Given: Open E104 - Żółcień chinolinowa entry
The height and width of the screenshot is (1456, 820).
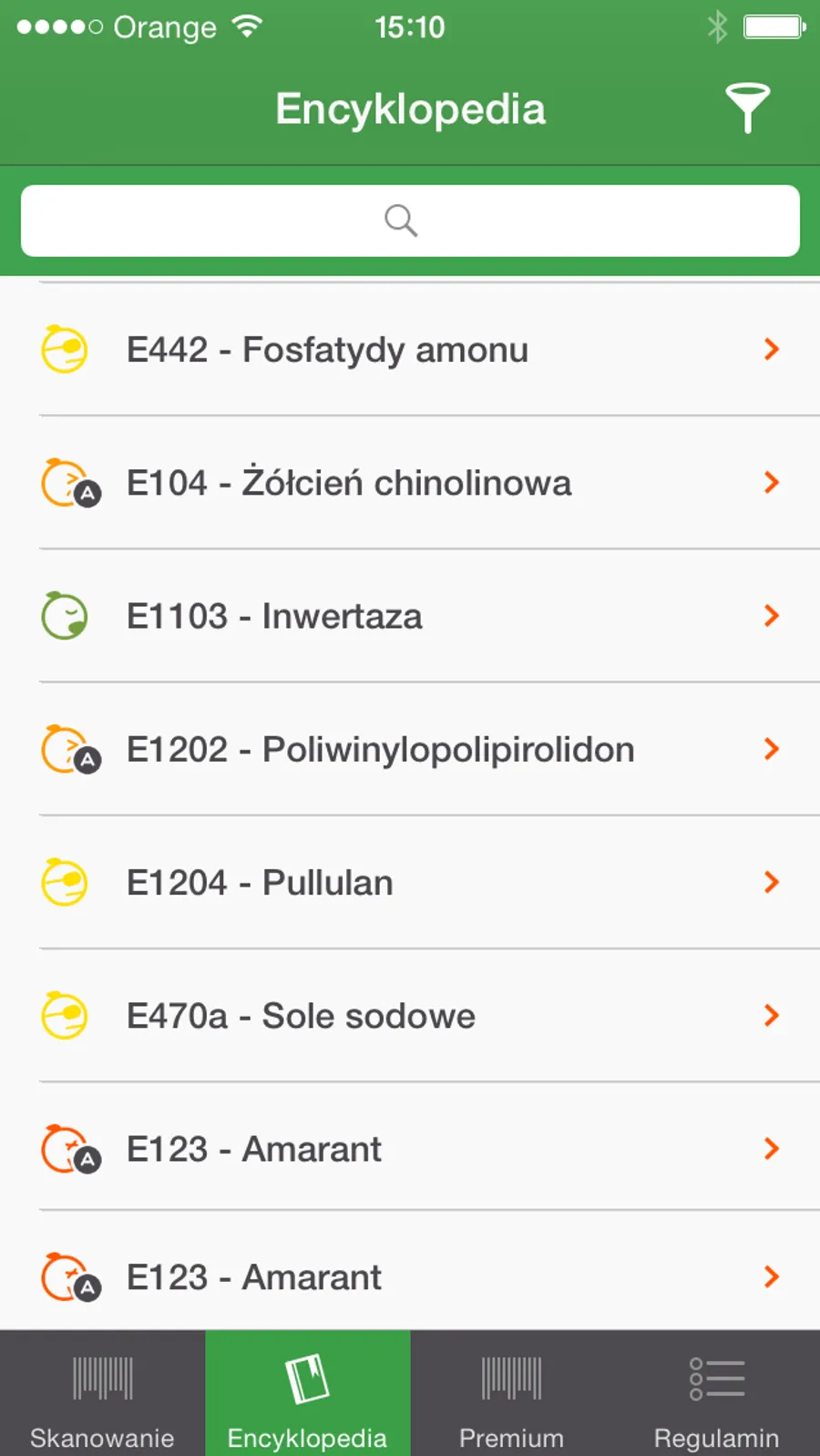Looking at the screenshot, I should 348,483.
